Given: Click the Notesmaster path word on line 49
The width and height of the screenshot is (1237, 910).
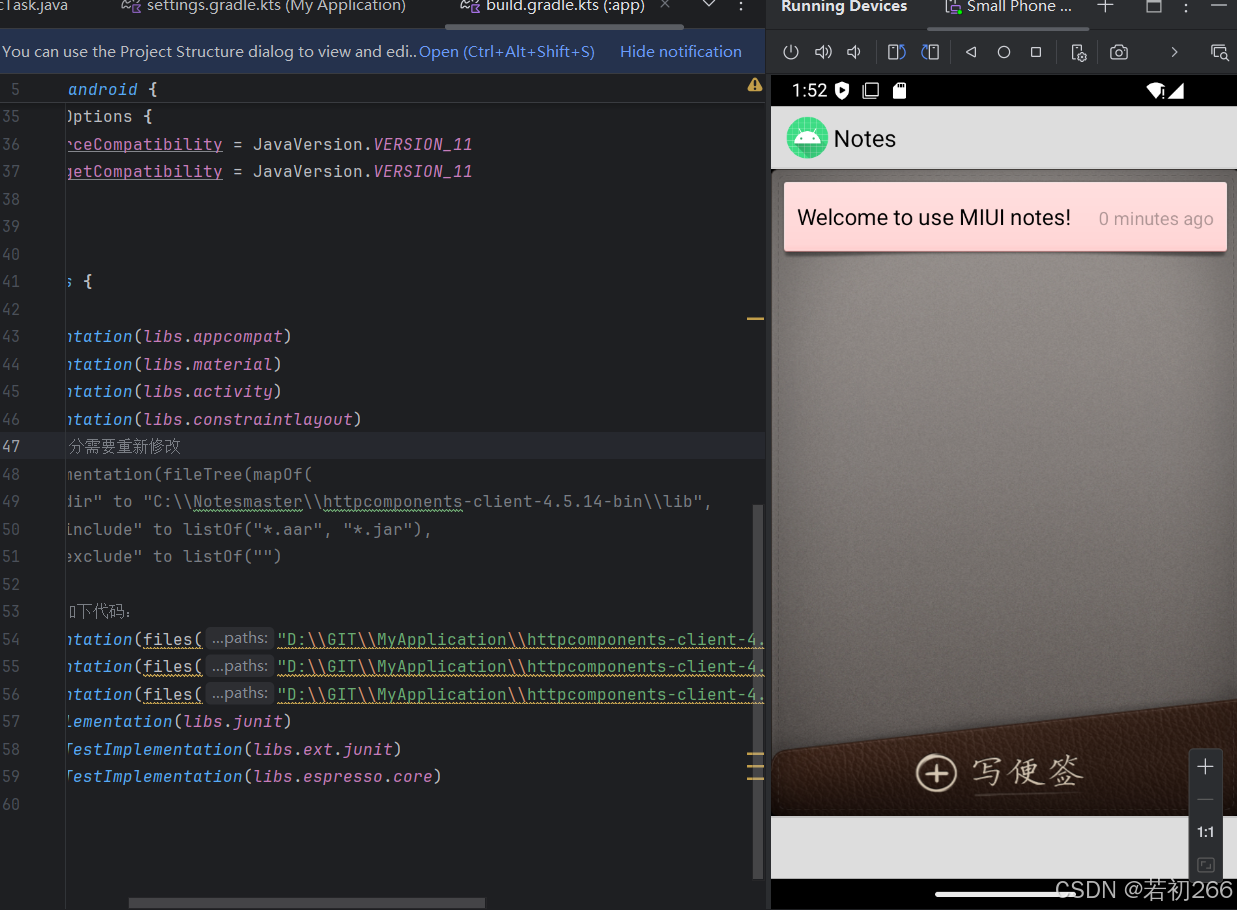Looking at the screenshot, I should pyautogui.click(x=247, y=502).
